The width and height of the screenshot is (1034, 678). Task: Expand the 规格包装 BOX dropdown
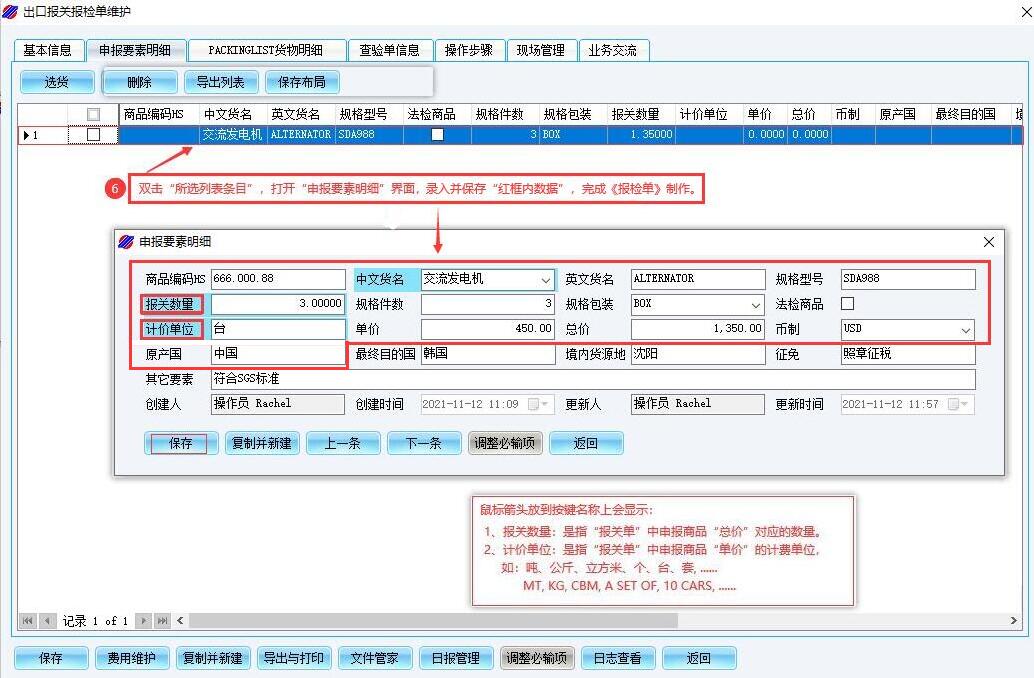point(755,305)
